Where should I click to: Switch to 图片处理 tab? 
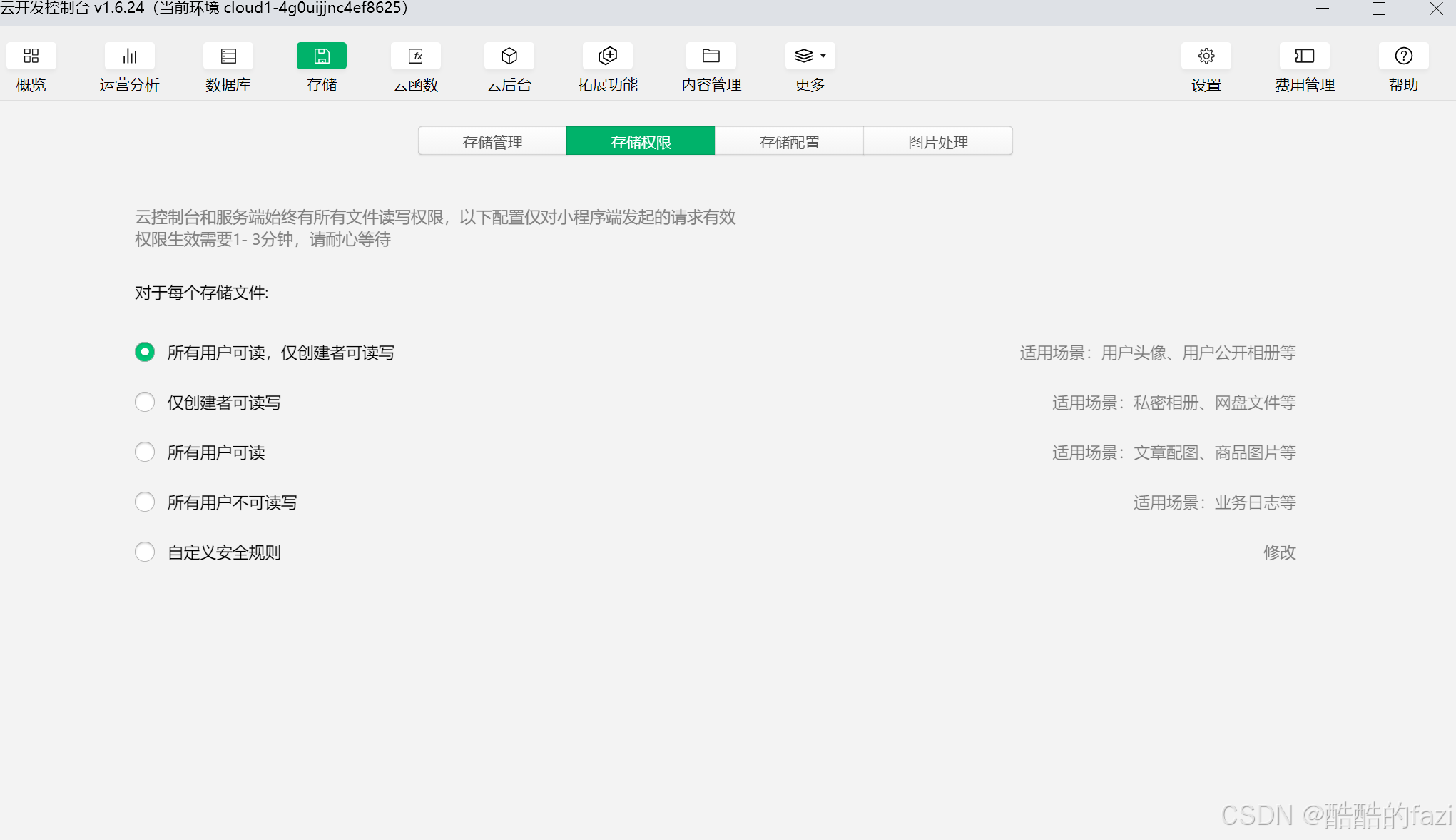(938, 141)
